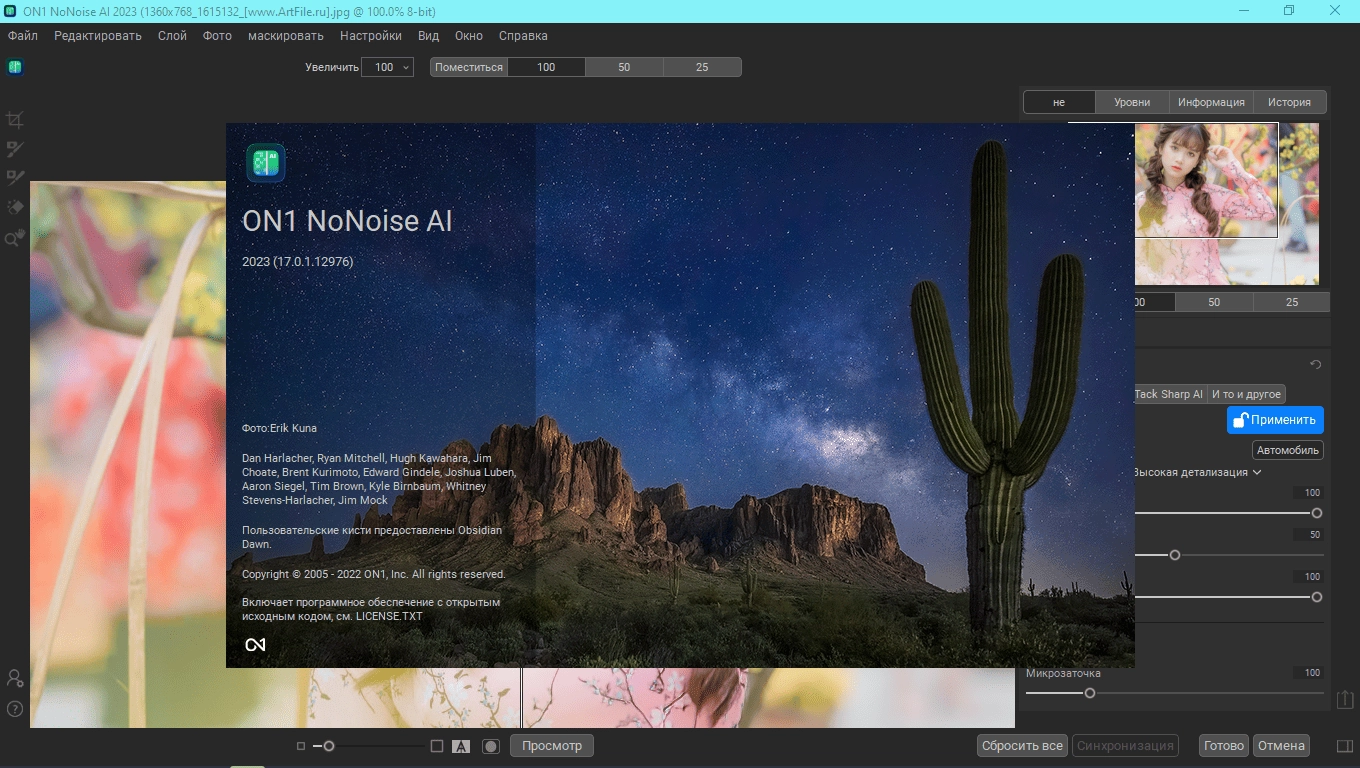Select the eraser tool with sparkles
This screenshot has width=1360, height=768.
click(15, 208)
